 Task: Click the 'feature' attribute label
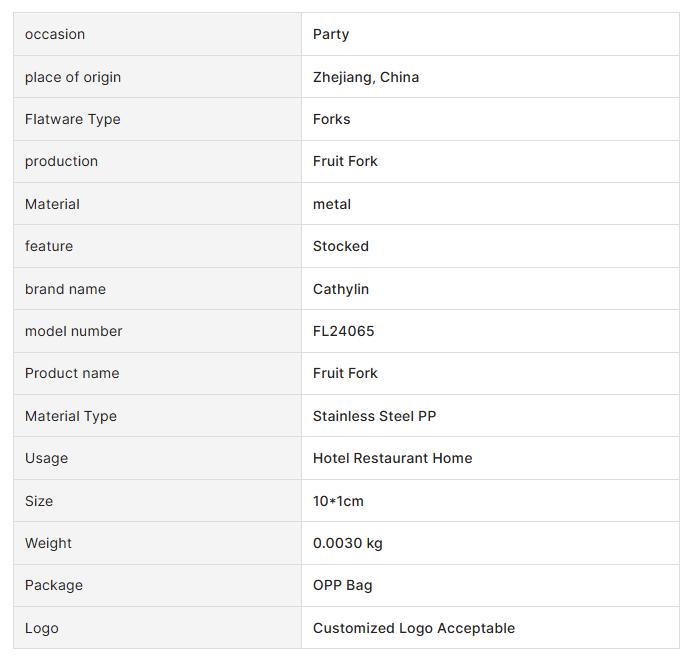49,246
